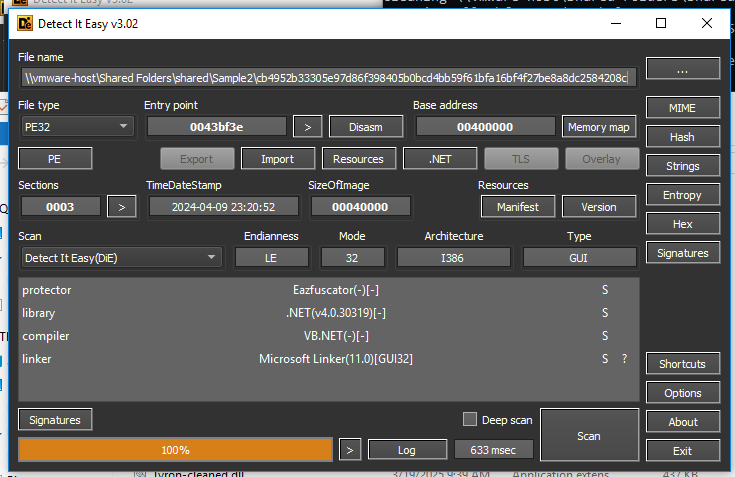Select the compiler VB.NET result row
The width and height of the screenshot is (735, 477).
328,336
